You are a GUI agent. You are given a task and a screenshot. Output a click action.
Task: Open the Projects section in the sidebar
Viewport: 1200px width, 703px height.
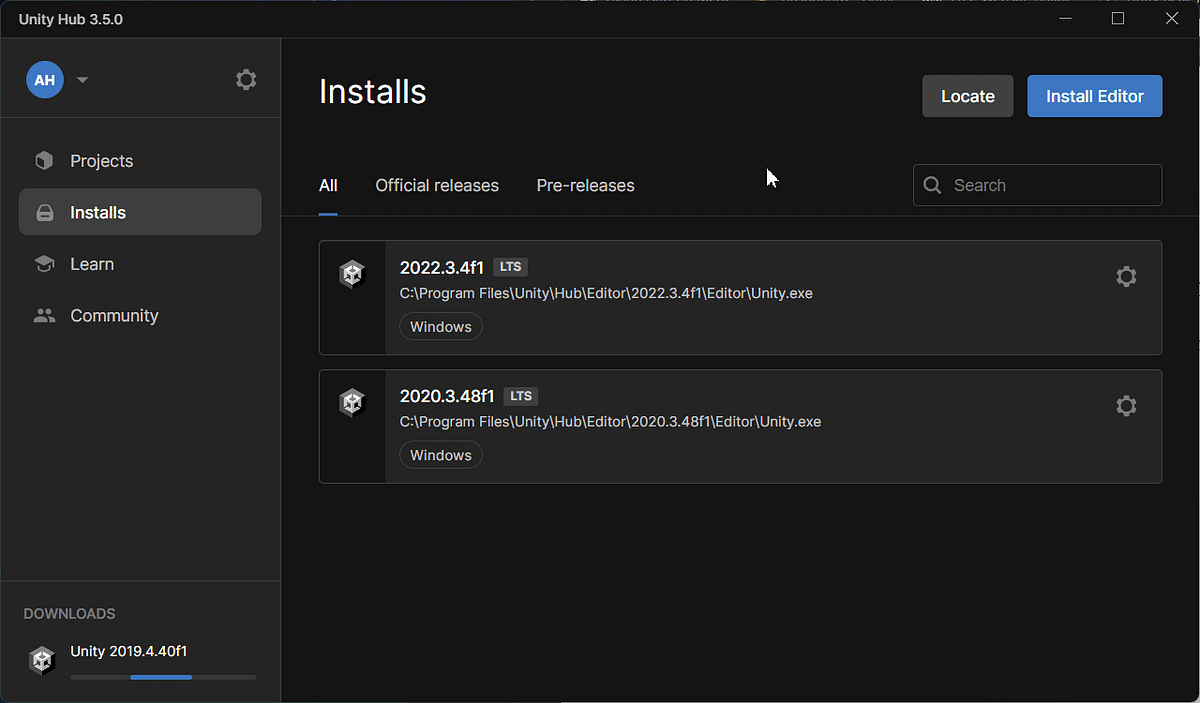point(101,160)
